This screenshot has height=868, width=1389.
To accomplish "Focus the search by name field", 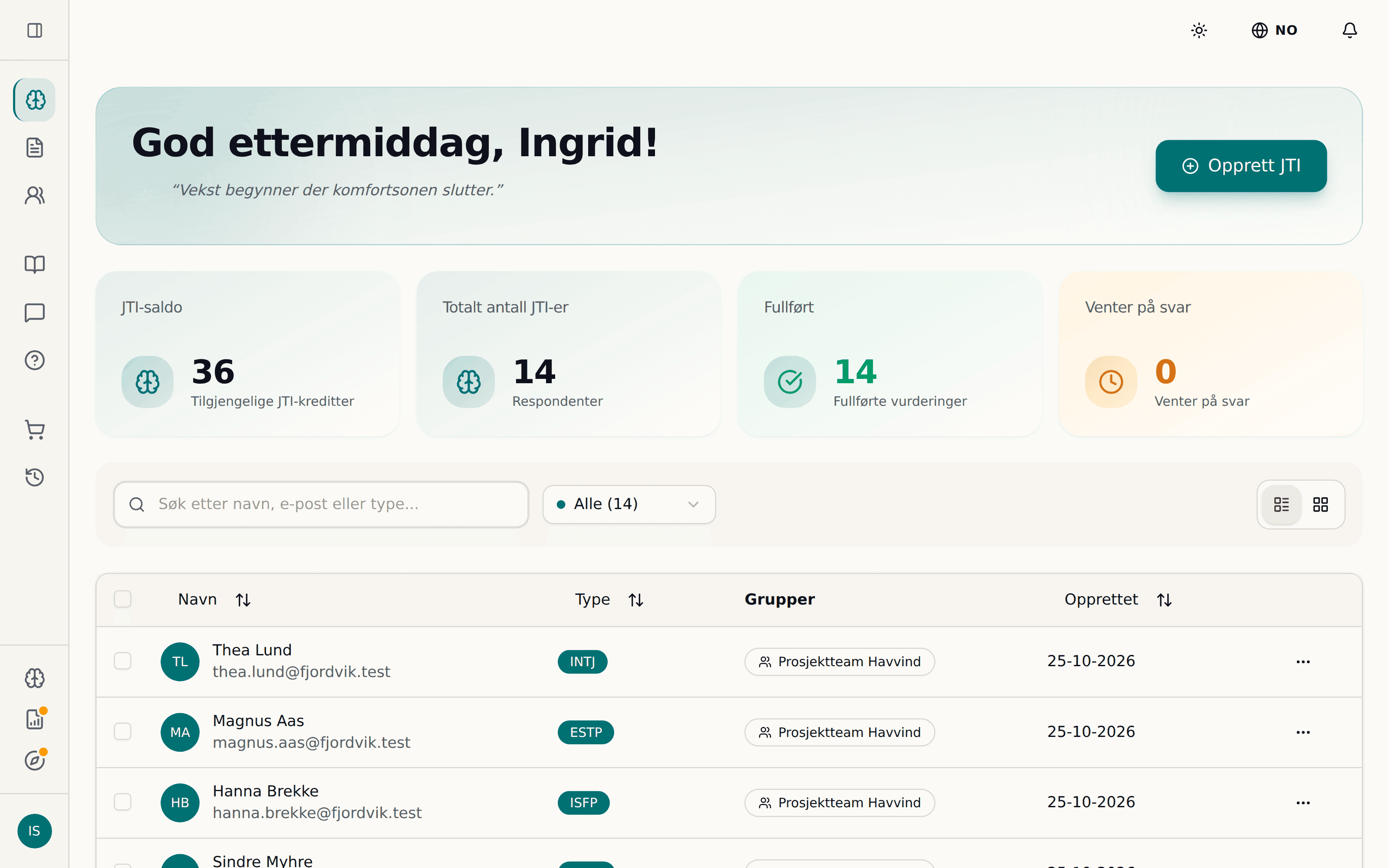I will [x=321, y=504].
